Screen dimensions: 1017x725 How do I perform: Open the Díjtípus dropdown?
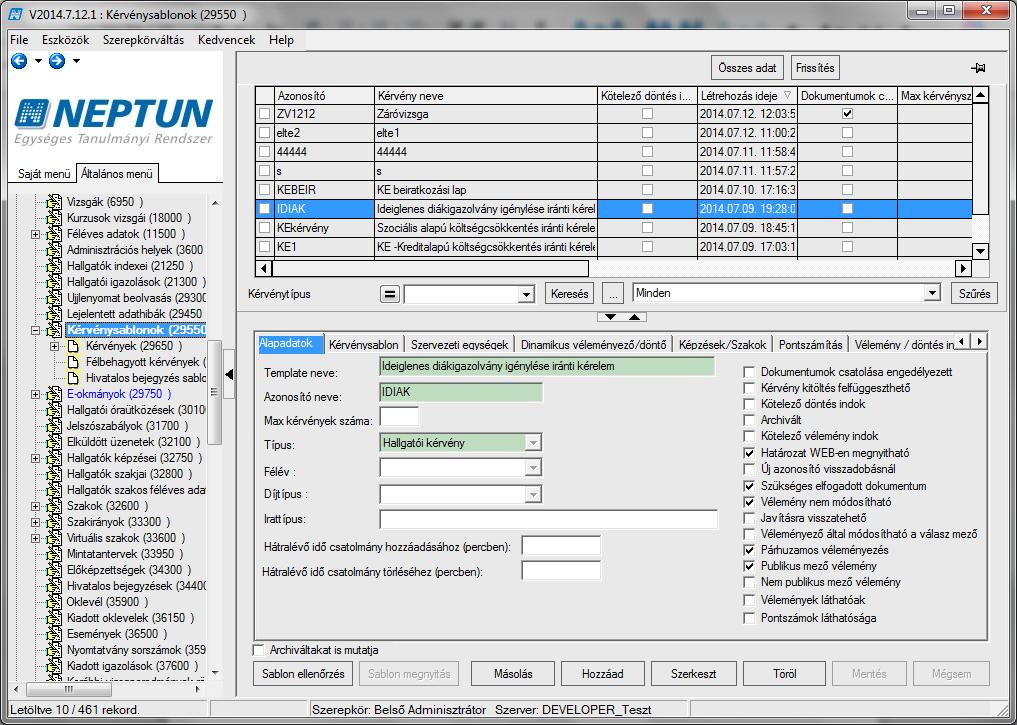click(532, 494)
